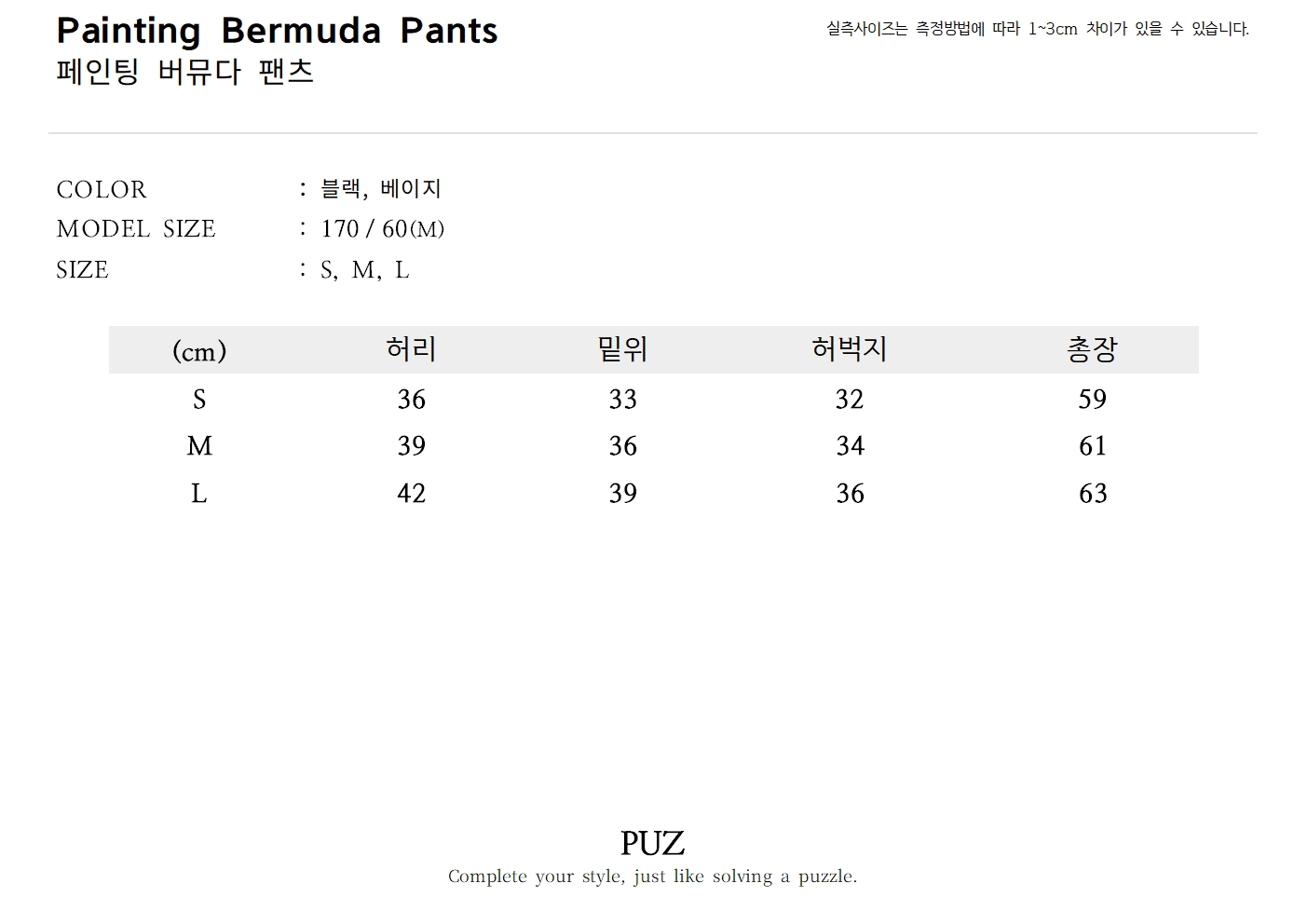The height and width of the screenshot is (924, 1307).
Task: Click the Painting Bermuda Pants title
Action: pyautogui.click(x=277, y=31)
